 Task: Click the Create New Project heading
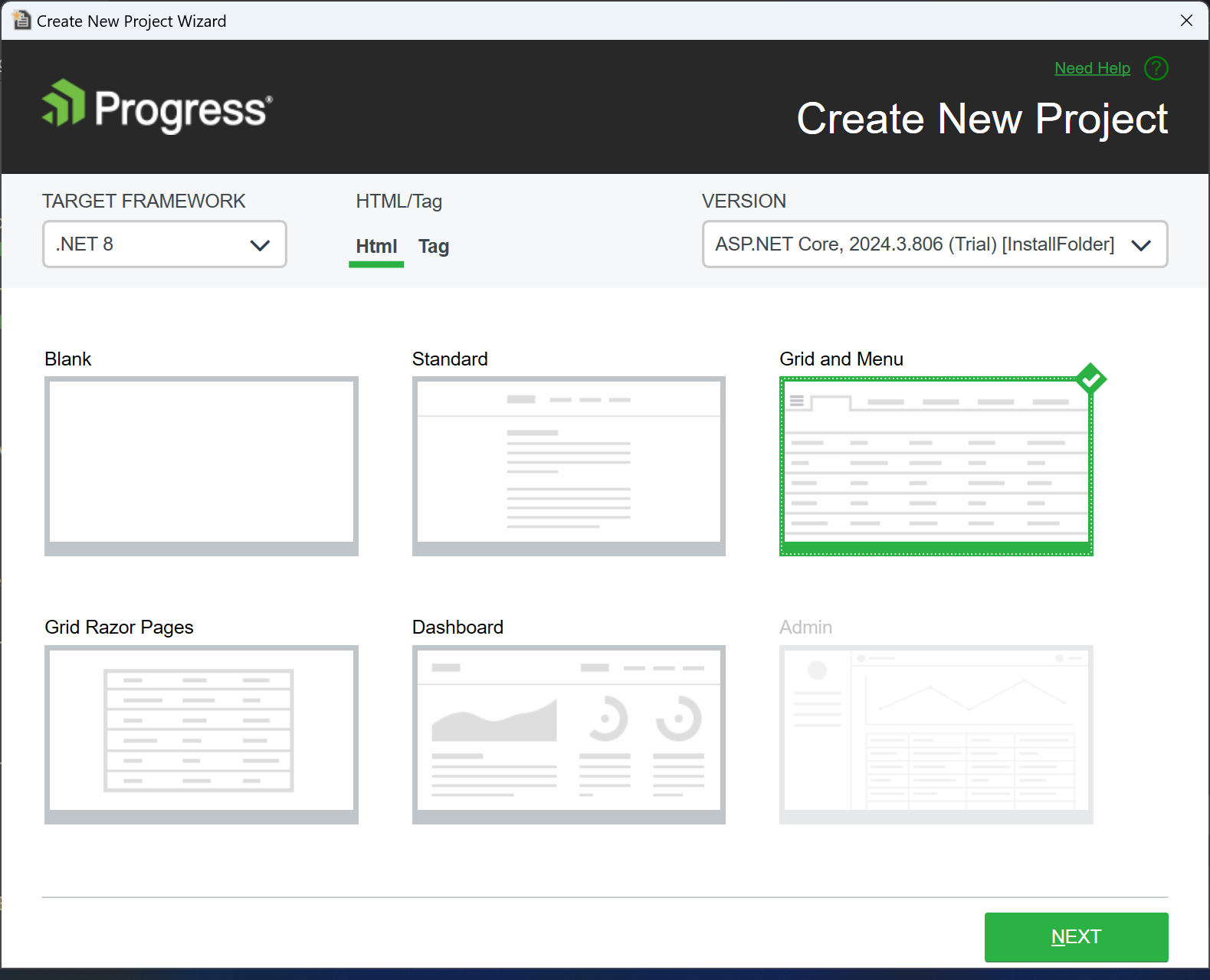[982, 120]
